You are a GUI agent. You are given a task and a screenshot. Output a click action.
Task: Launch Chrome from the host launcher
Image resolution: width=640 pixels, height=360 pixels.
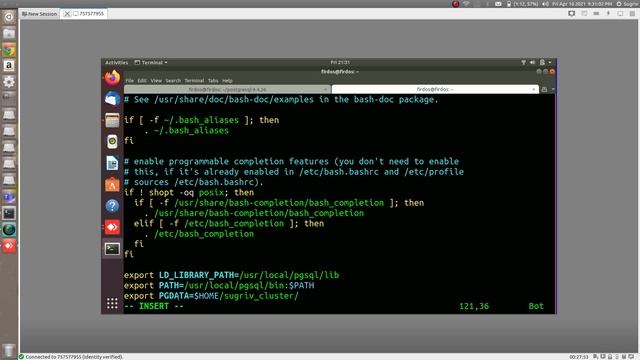tap(9, 50)
